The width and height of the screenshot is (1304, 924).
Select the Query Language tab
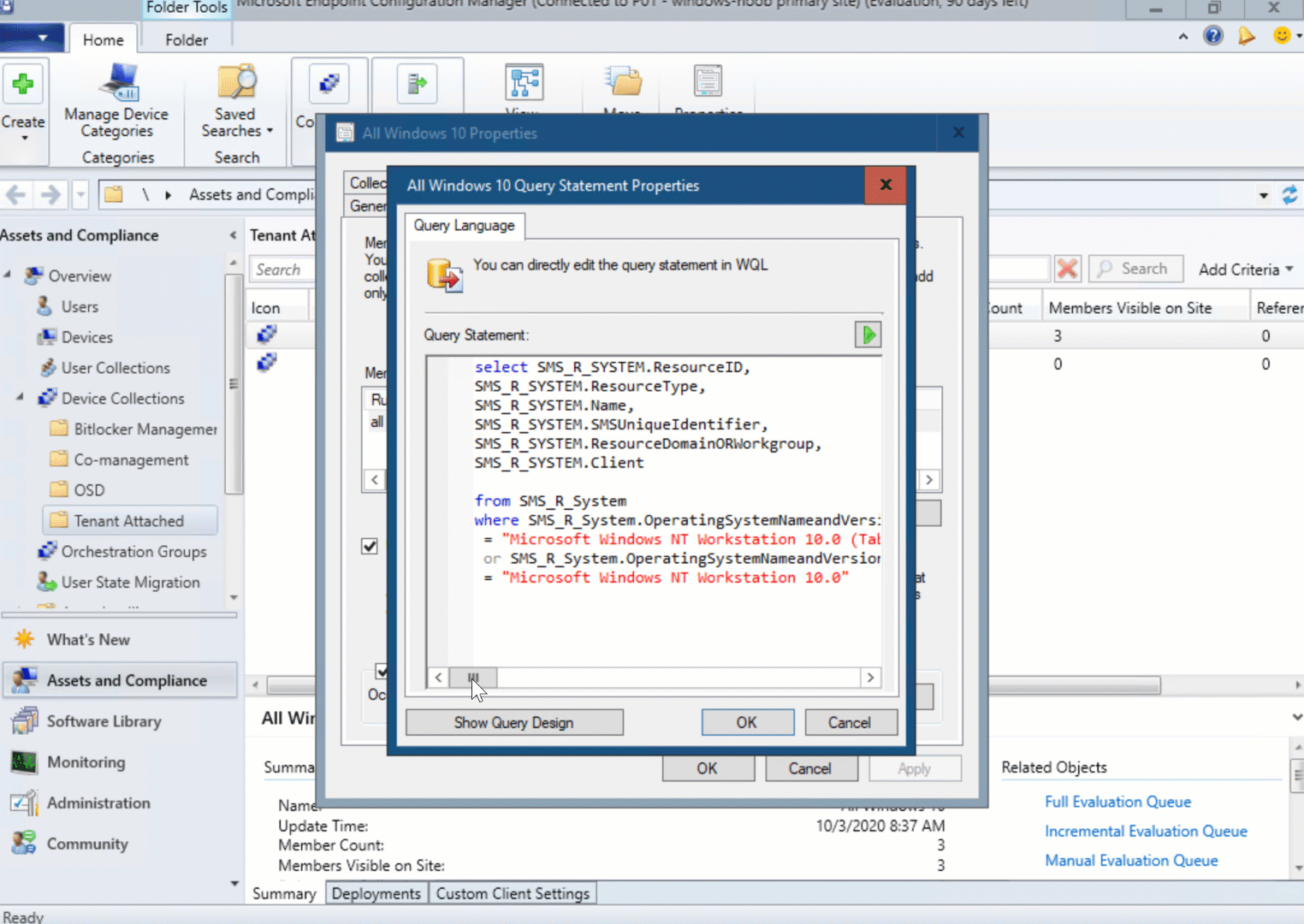tap(465, 225)
